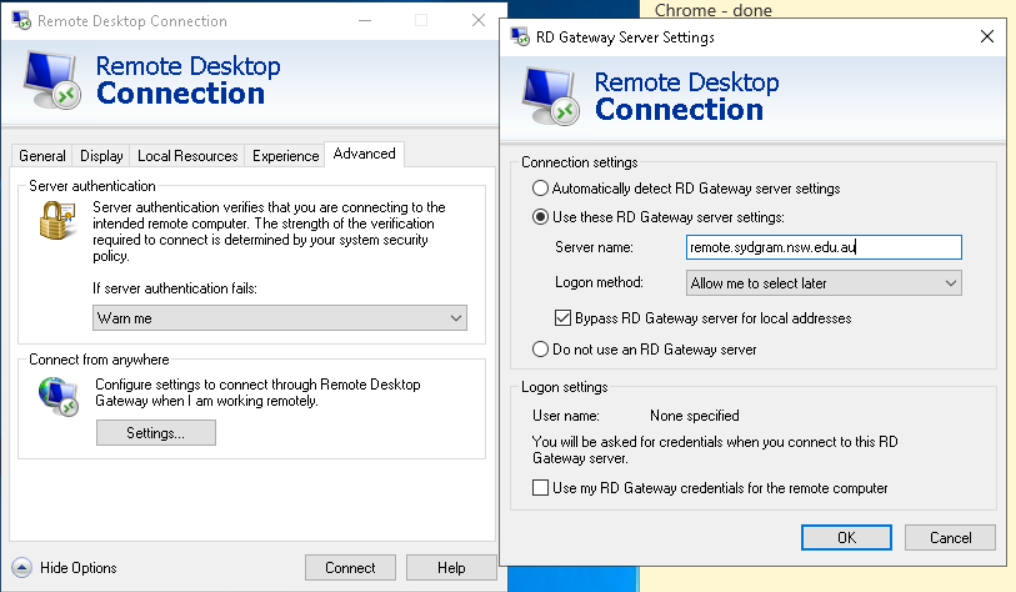The height and width of the screenshot is (592, 1016).
Task: Click the Remote Desktop Connection title bar icon
Action: point(20,21)
